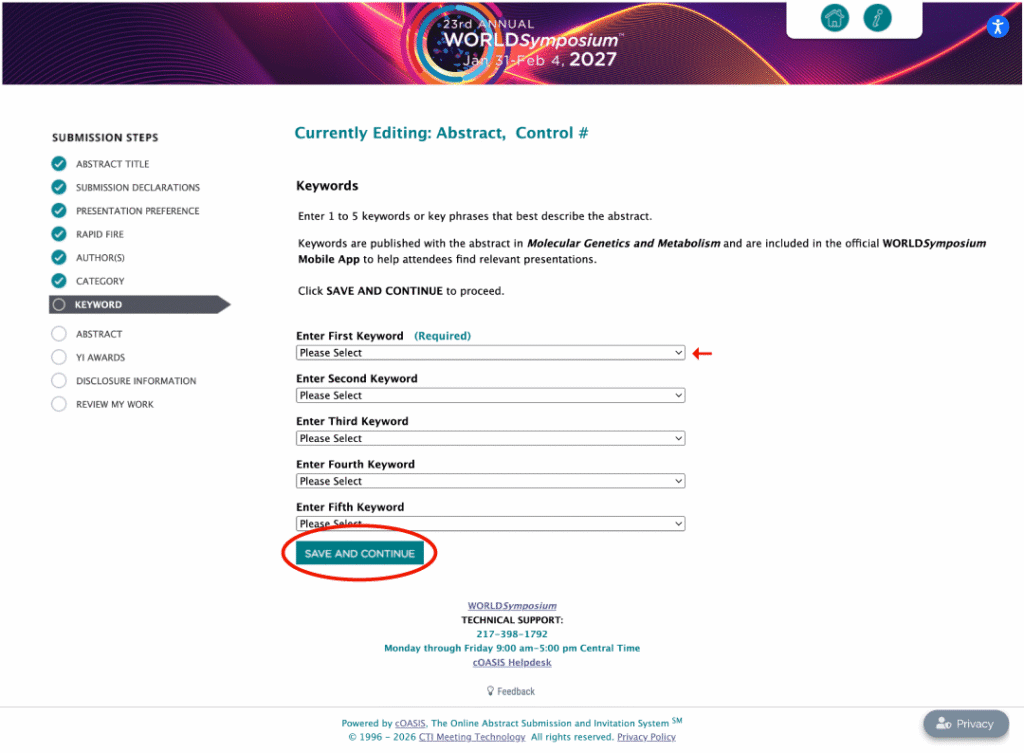Viewport: 1024px width, 753px height.
Task: Select the Review My Work step circle
Action: click(59, 404)
